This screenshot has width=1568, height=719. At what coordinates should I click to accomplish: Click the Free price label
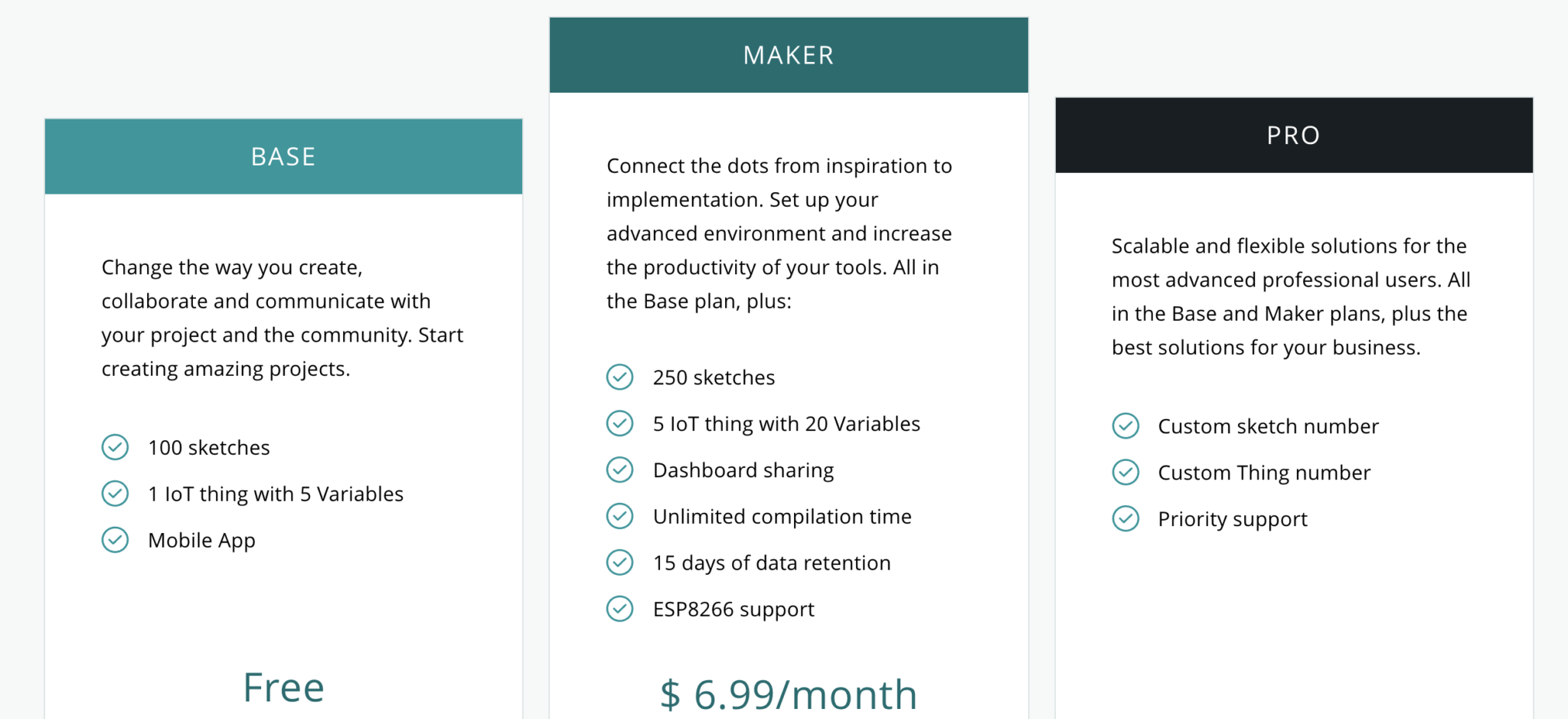coord(283,687)
